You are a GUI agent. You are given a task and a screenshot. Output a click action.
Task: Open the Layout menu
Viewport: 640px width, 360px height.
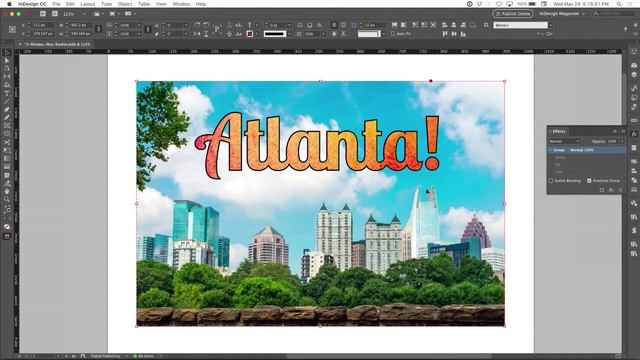[x=88, y=4]
